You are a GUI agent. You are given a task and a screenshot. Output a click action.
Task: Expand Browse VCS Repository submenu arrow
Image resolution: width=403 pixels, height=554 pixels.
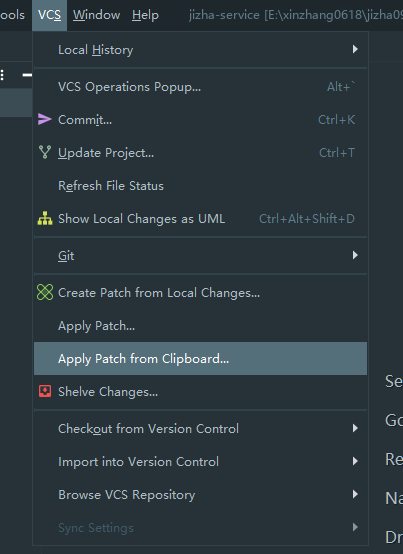[x=355, y=494]
